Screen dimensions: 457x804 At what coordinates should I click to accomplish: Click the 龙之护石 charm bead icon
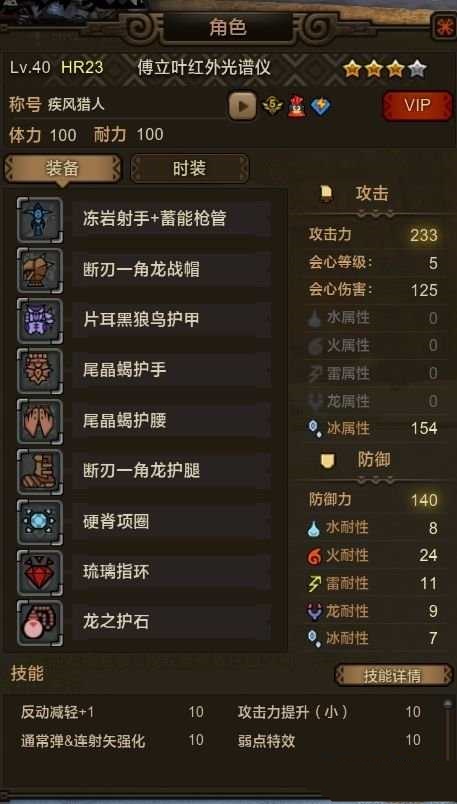[x=40, y=622]
